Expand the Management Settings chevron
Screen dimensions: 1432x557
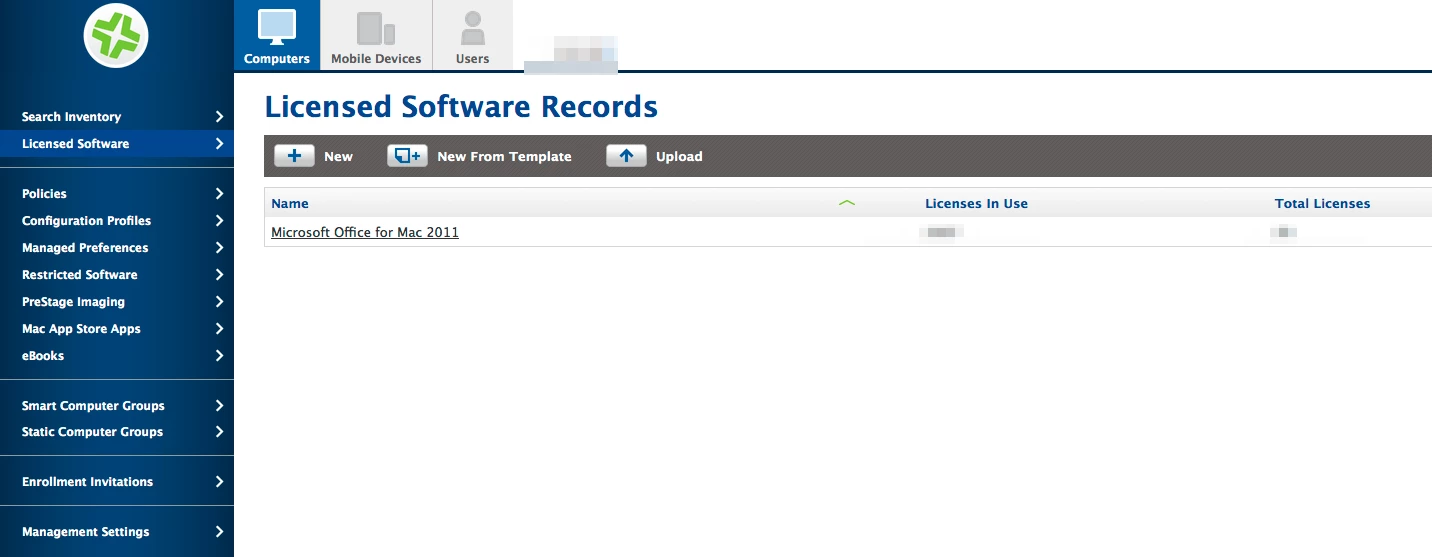point(219,532)
